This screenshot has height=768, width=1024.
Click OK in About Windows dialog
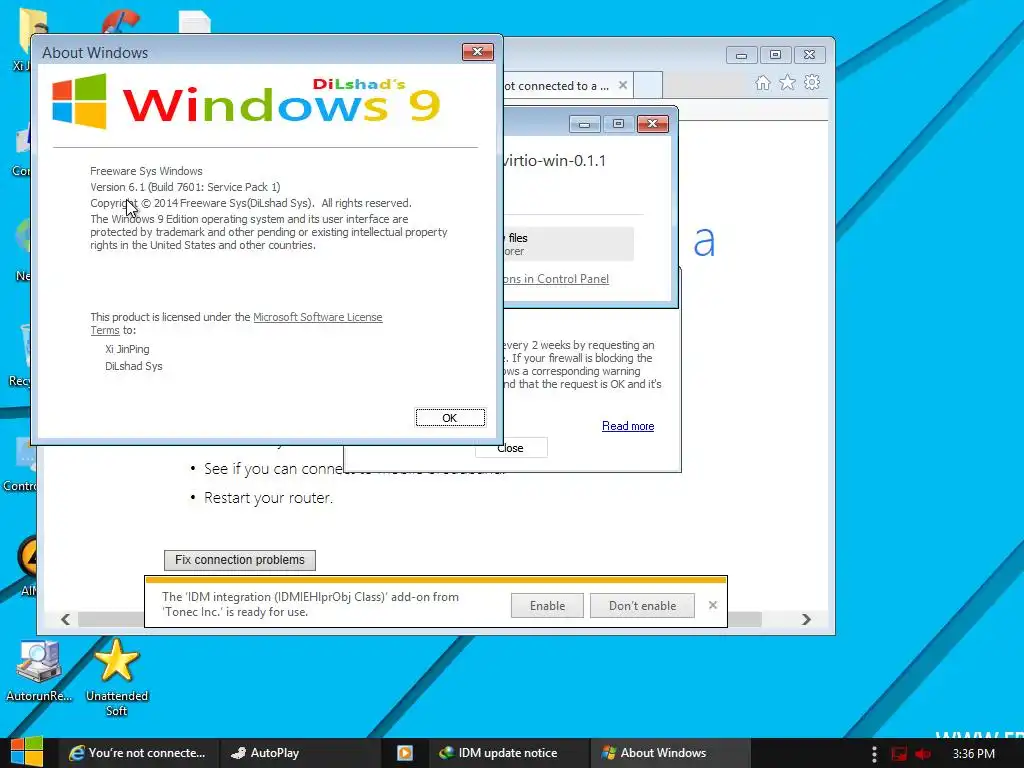(450, 418)
